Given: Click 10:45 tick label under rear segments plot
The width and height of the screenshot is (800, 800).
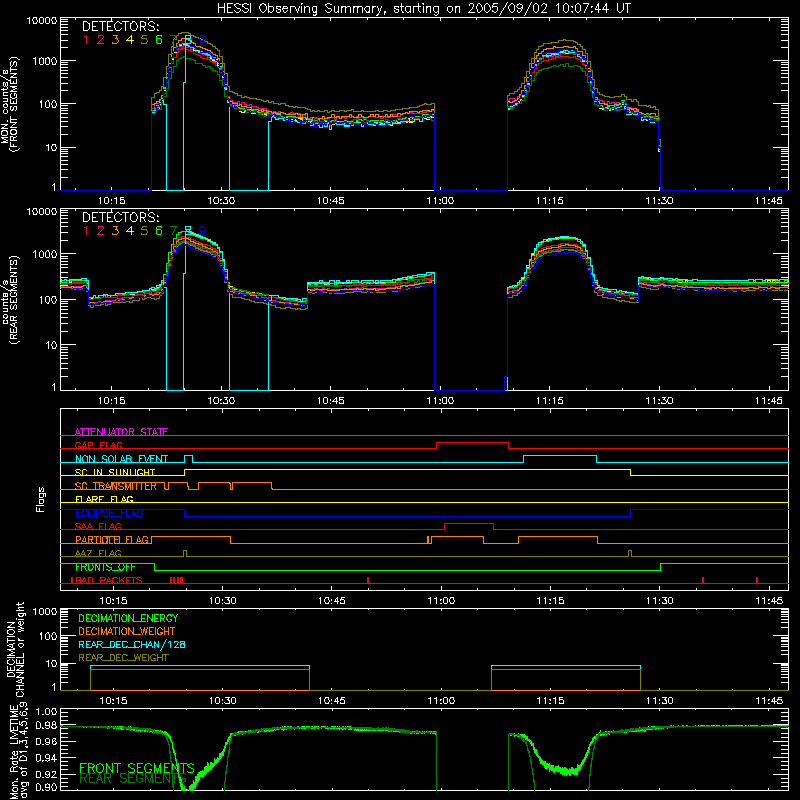Looking at the screenshot, I should (x=331, y=401).
